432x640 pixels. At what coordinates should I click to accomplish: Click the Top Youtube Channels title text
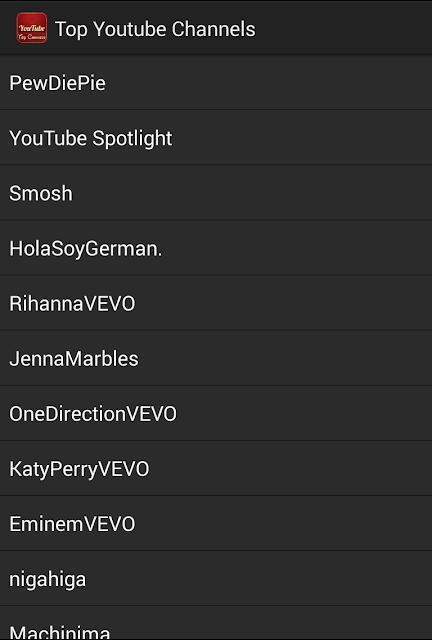click(155, 29)
